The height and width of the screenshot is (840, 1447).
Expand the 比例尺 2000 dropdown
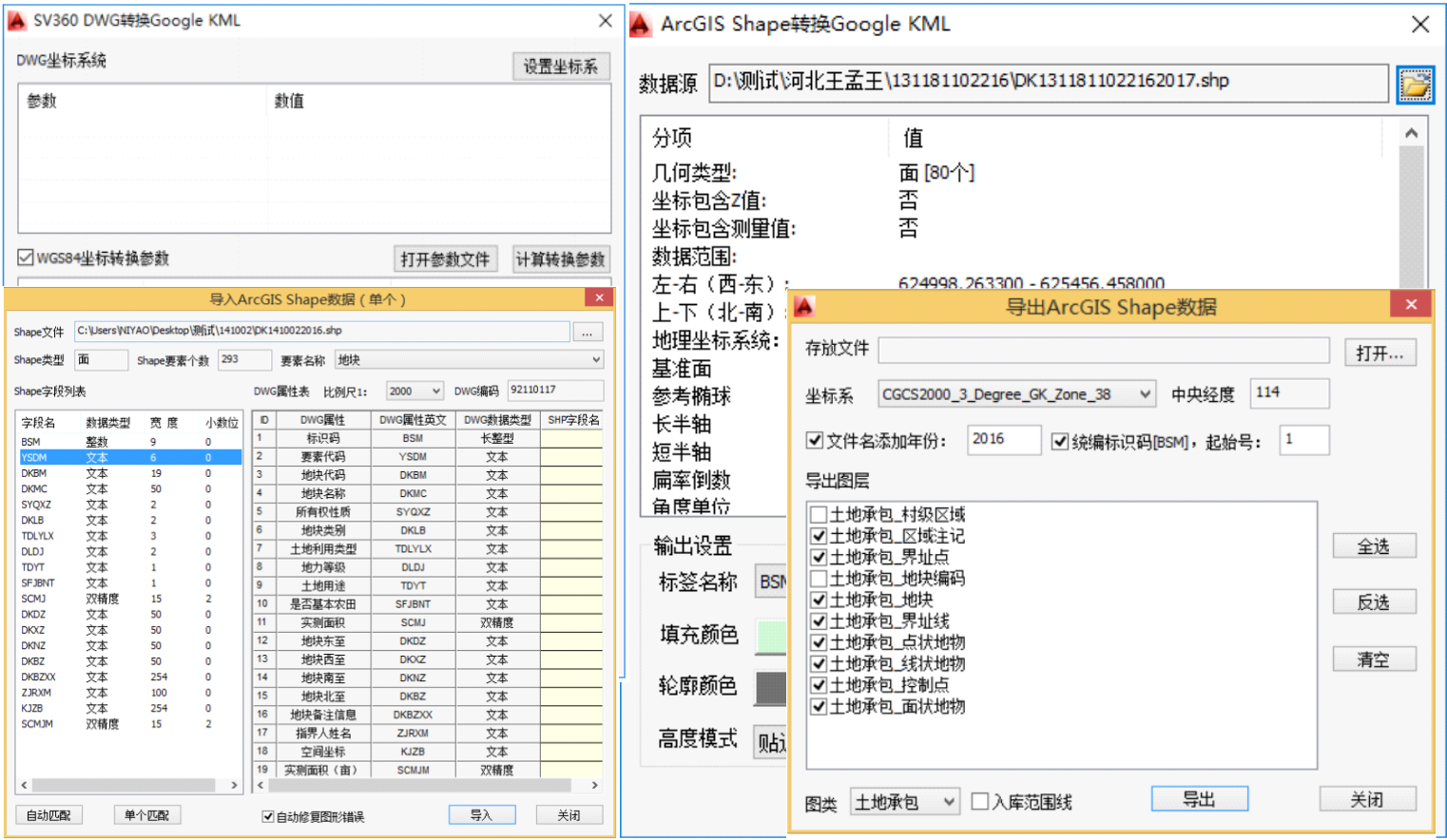click(436, 391)
